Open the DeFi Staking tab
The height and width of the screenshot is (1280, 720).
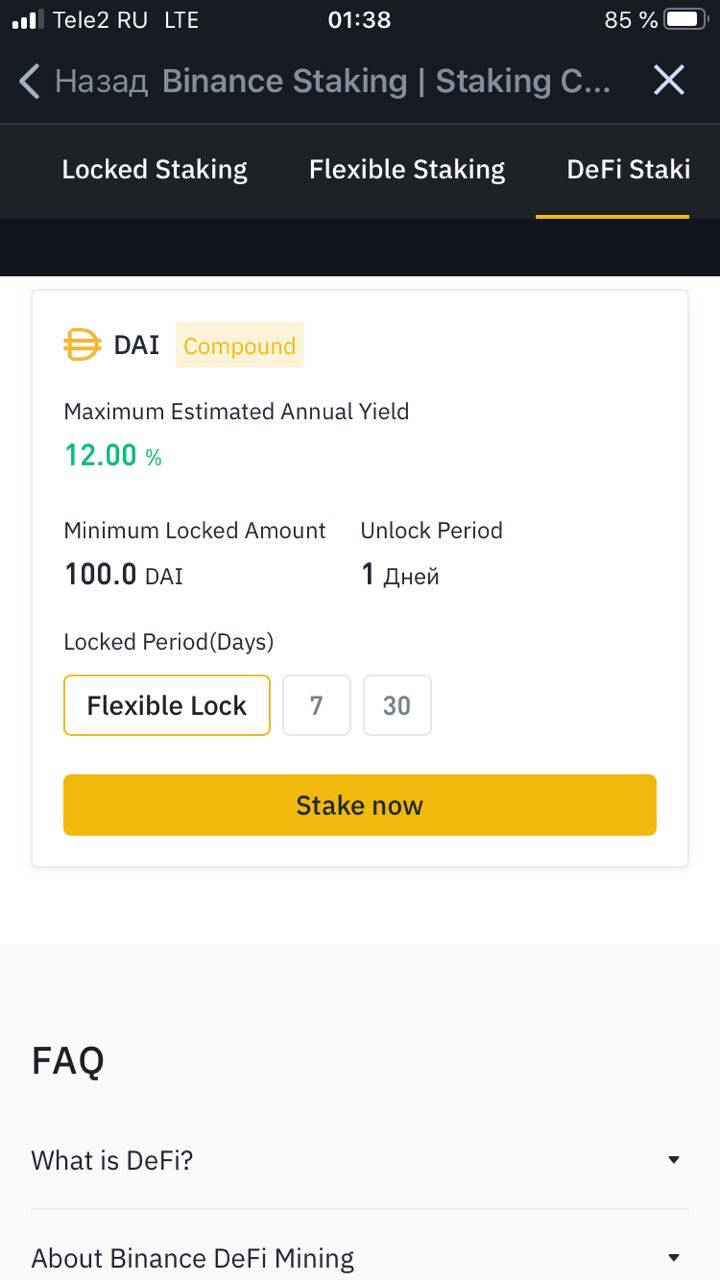pyautogui.click(x=628, y=170)
